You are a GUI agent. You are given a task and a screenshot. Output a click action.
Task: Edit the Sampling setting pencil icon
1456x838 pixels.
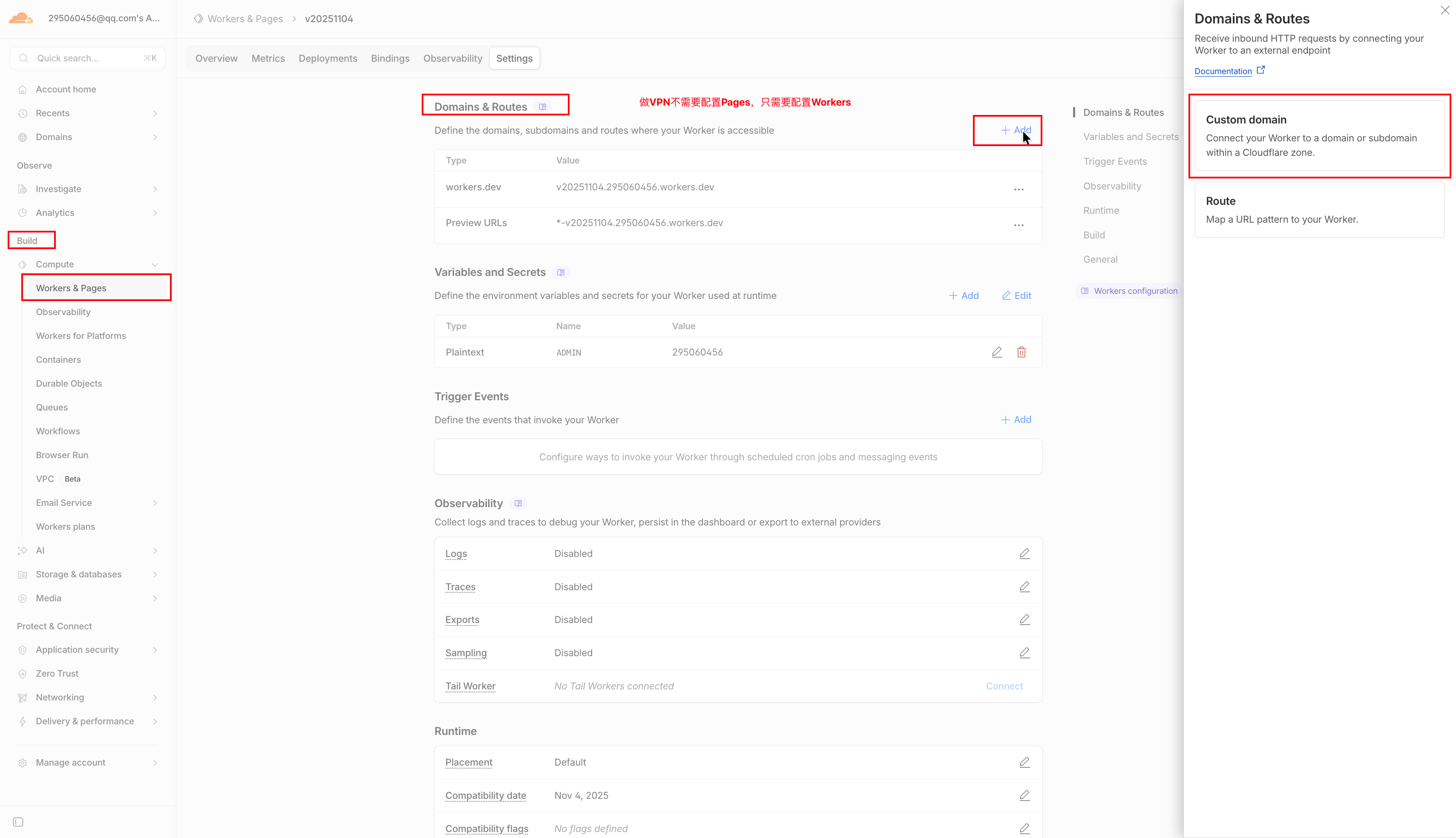[1025, 653]
